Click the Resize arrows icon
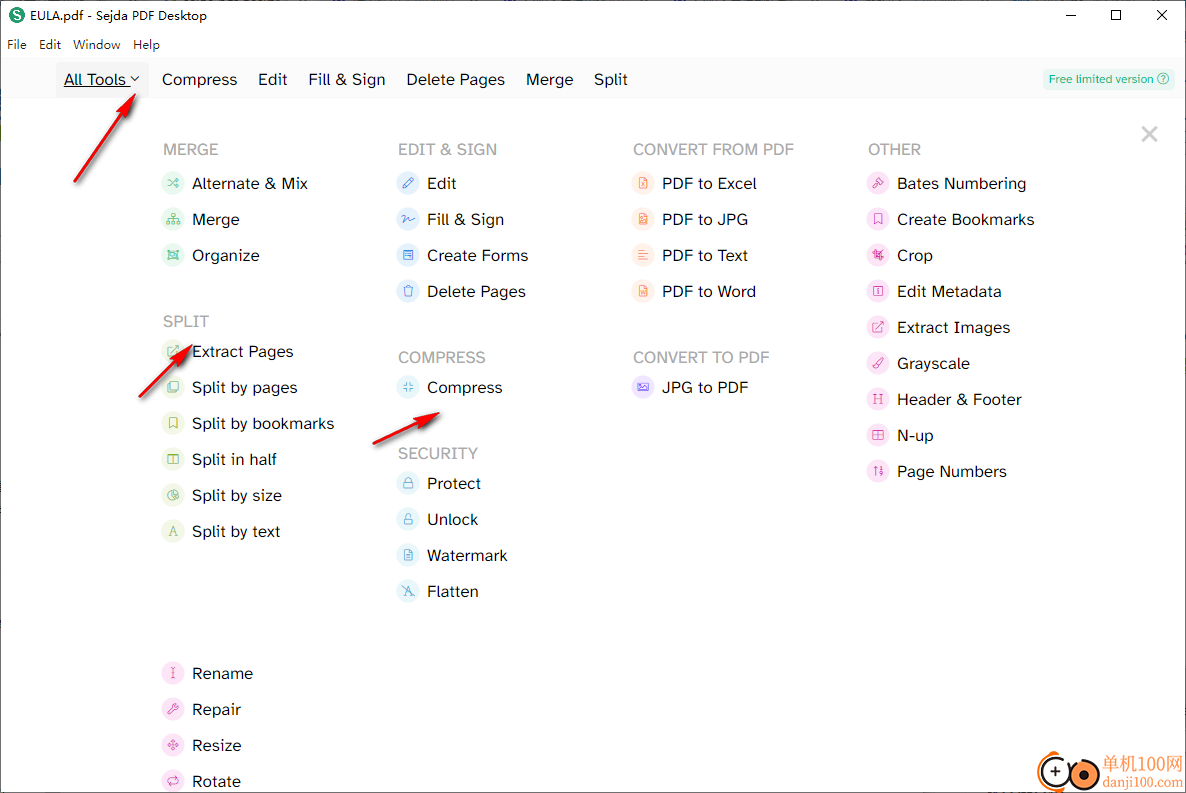Image resolution: width=1186 pixels, height=793 pixels. point(173,745)
